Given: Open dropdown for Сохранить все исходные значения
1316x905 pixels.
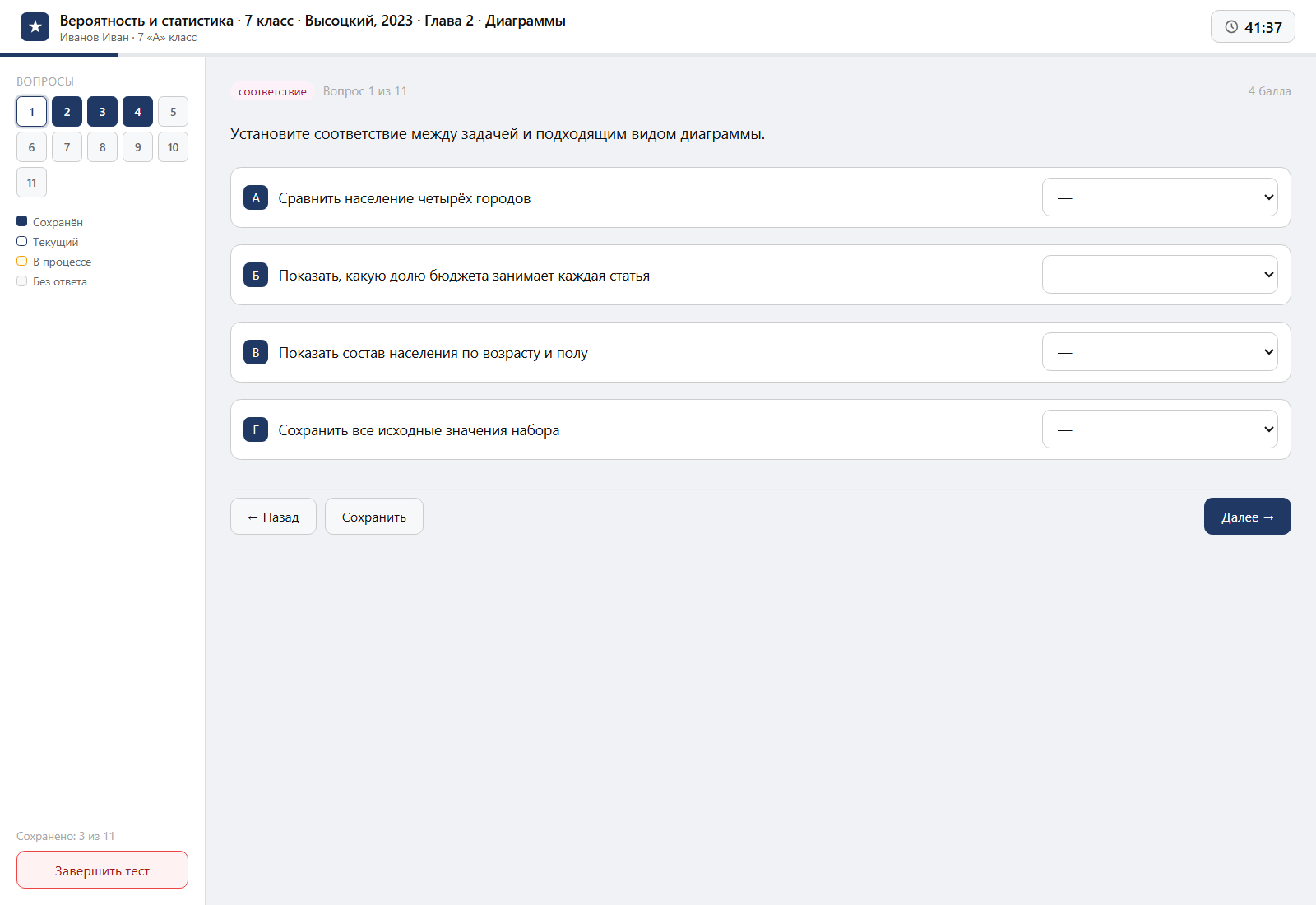Looking at the screenshot, I should 1160,429.
